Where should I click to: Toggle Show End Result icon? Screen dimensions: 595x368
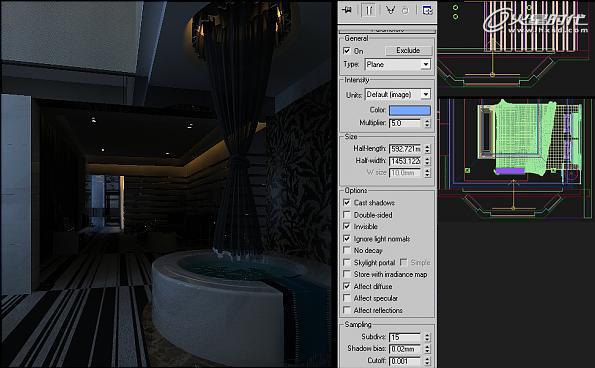[368, 10]
